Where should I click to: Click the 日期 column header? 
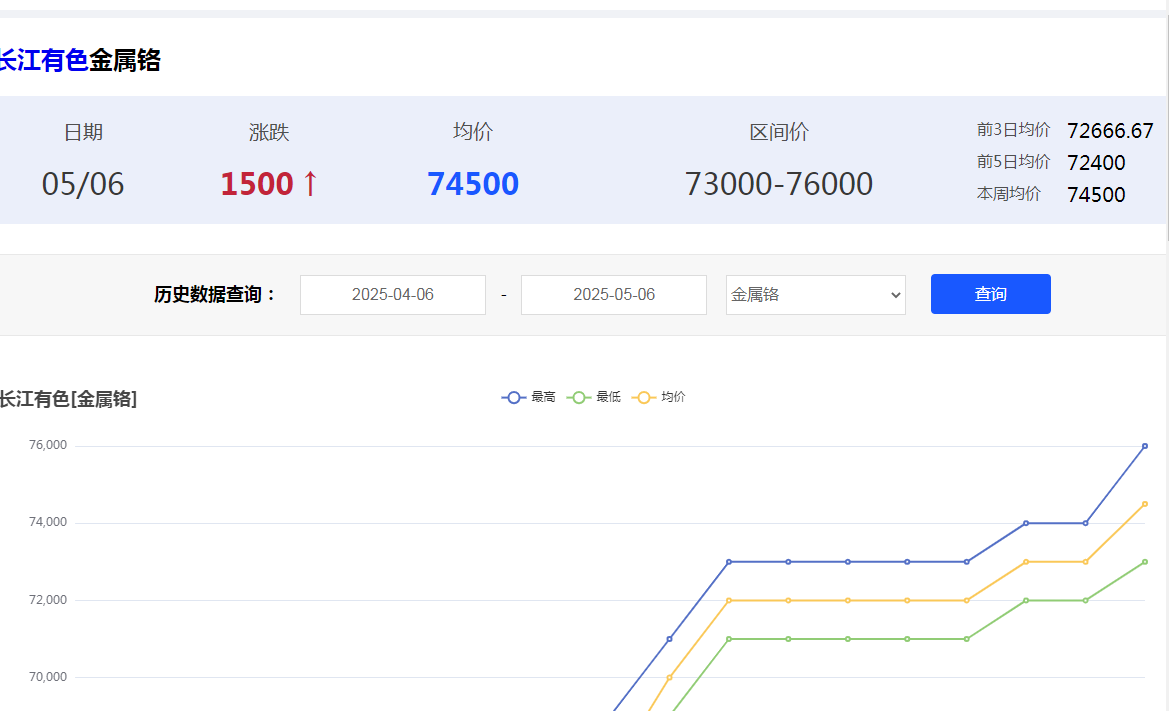pyautogui.click(x=83, y=132)
